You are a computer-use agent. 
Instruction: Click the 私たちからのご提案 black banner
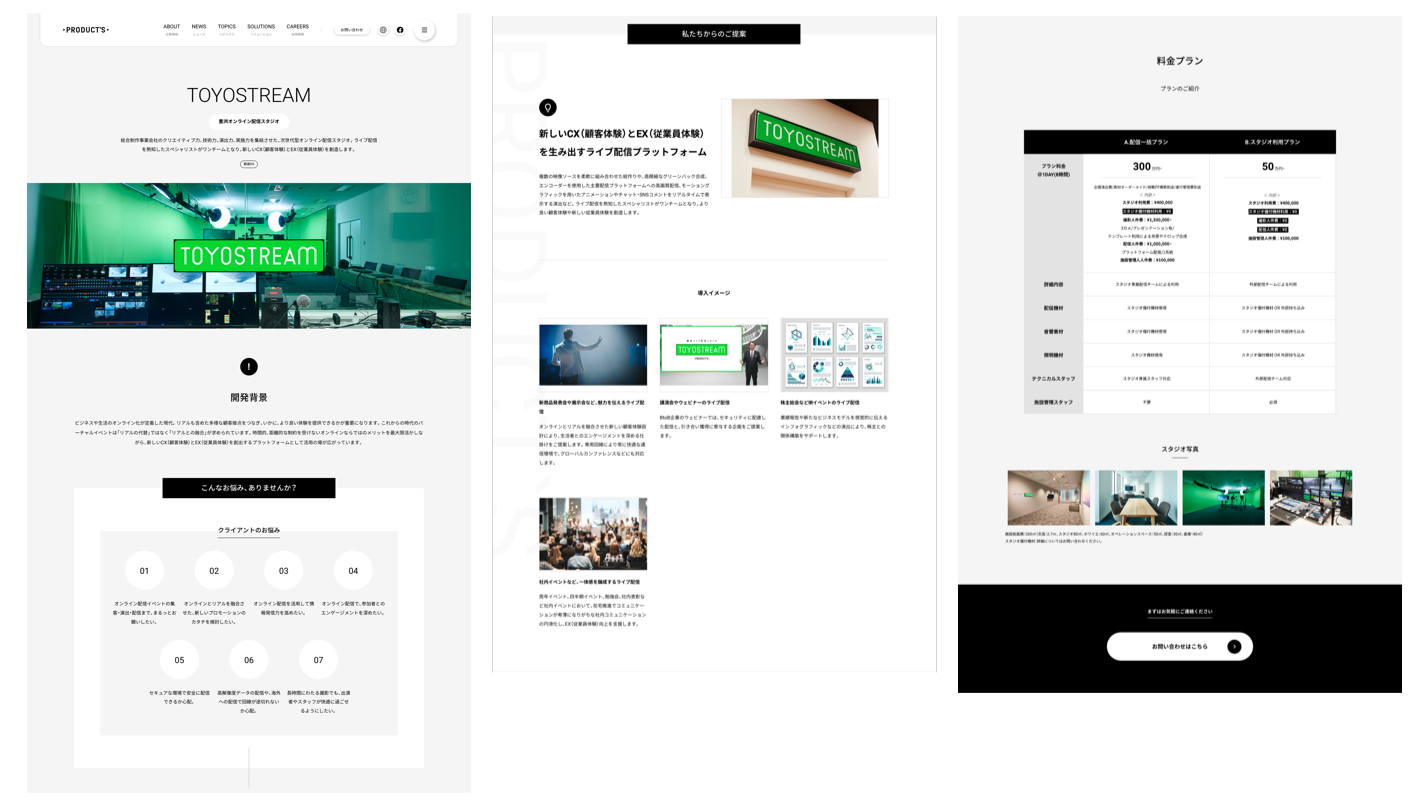[x=714, y=34]
